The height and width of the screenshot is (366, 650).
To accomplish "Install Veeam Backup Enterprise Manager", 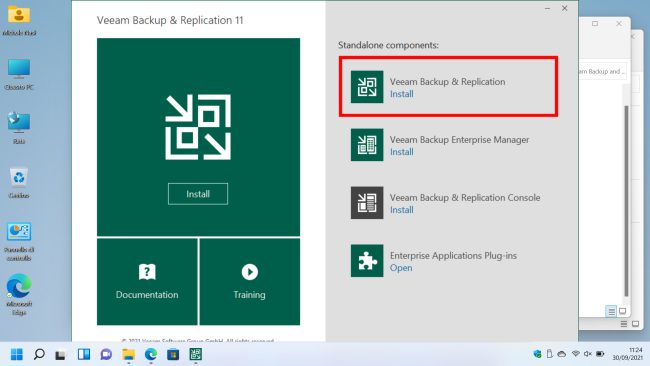I will [401, 152].
